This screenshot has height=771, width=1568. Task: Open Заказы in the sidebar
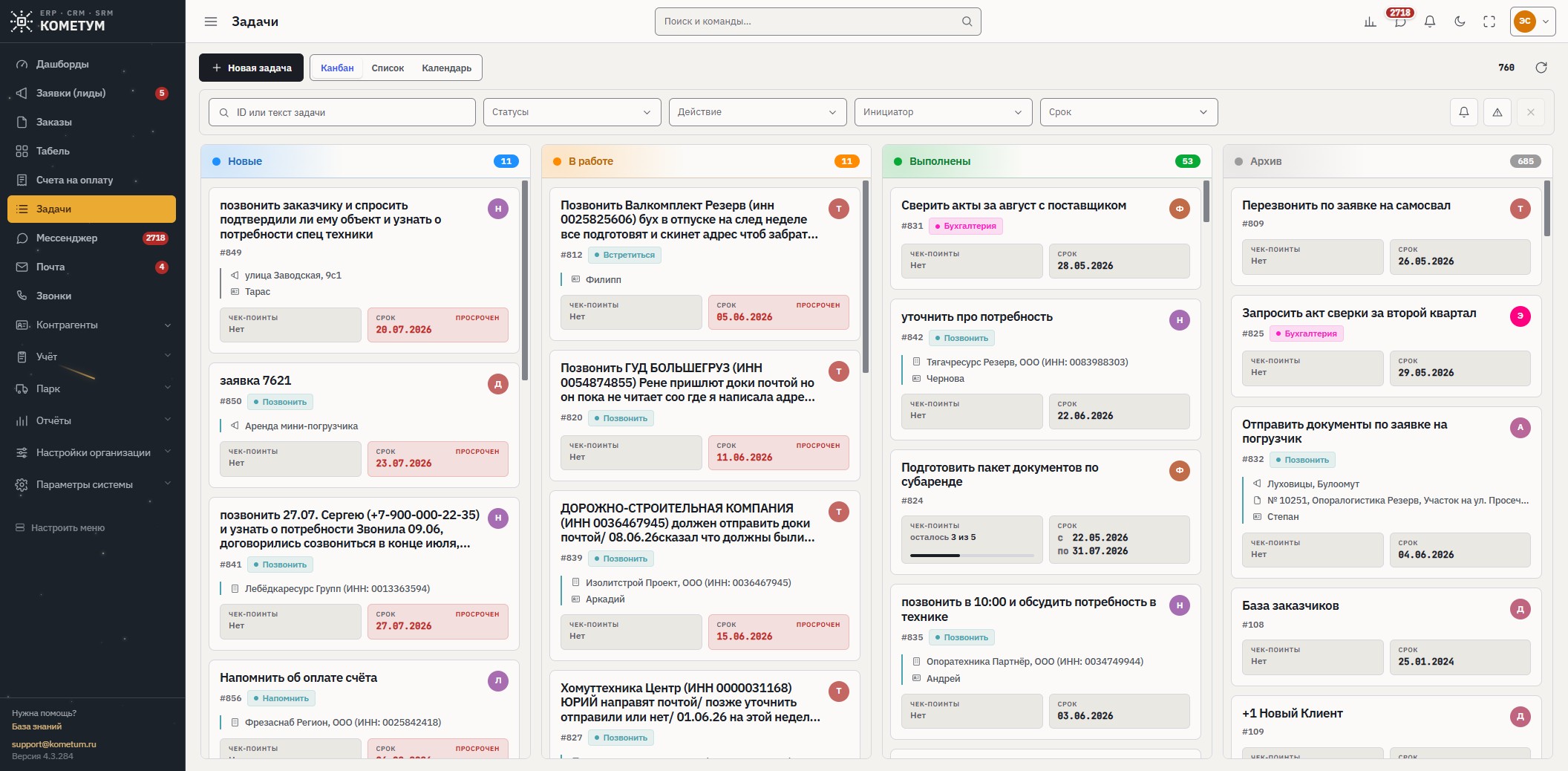point(91,122)
